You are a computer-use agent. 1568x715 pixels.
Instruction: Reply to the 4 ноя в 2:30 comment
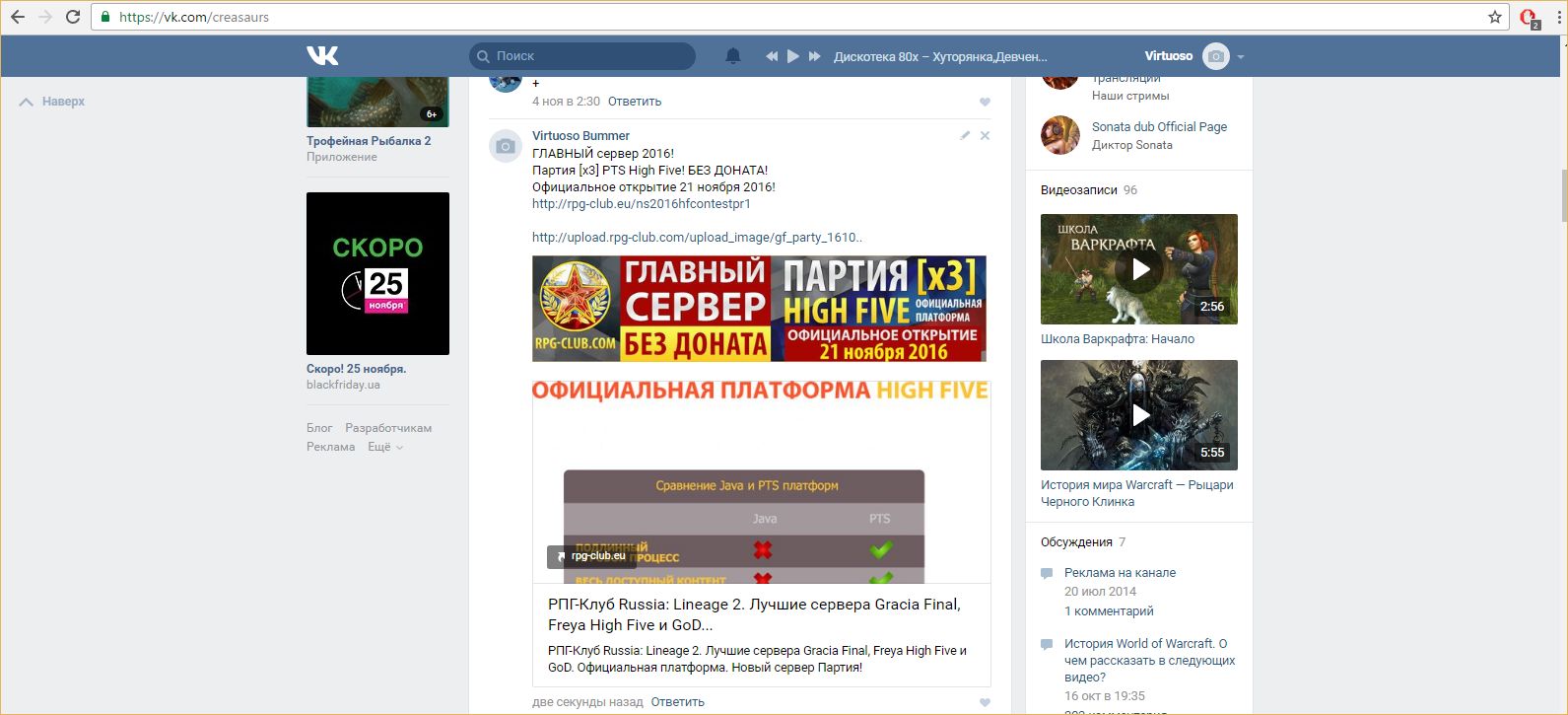coord(635,102)
